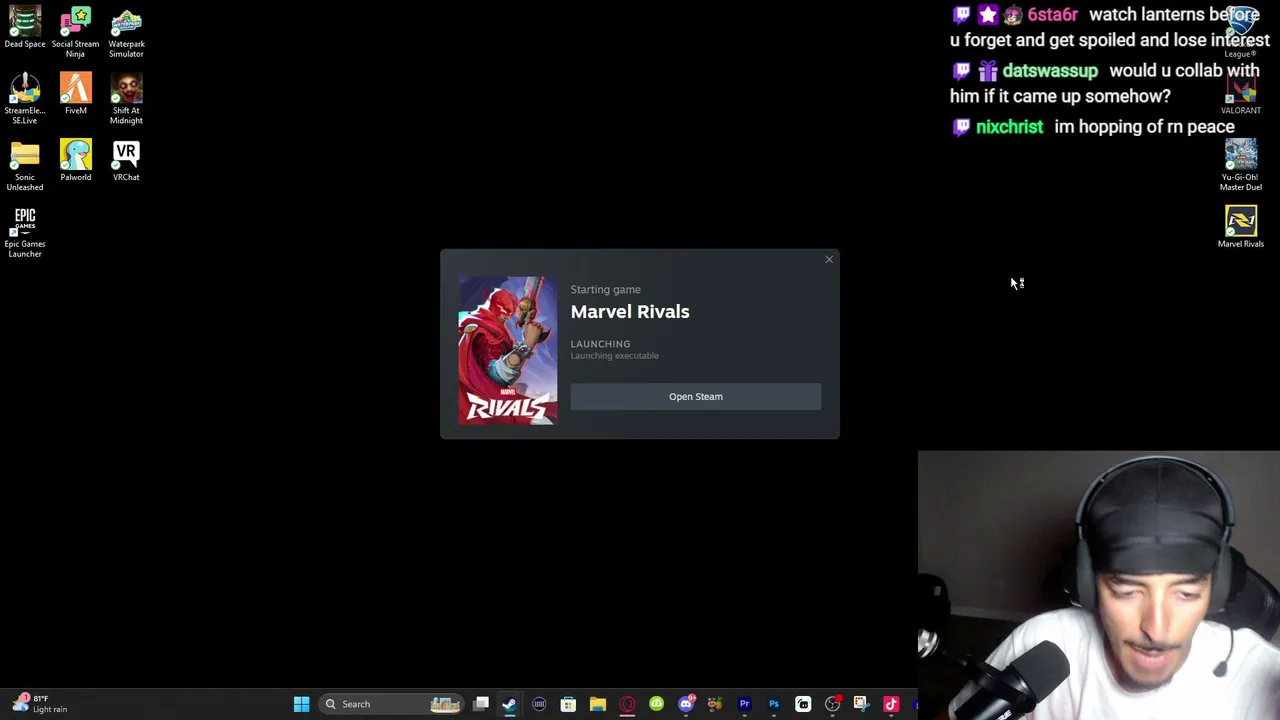
Task: Click the "Marvel Rivals" title in the dialog
Action: pos(630,312)
